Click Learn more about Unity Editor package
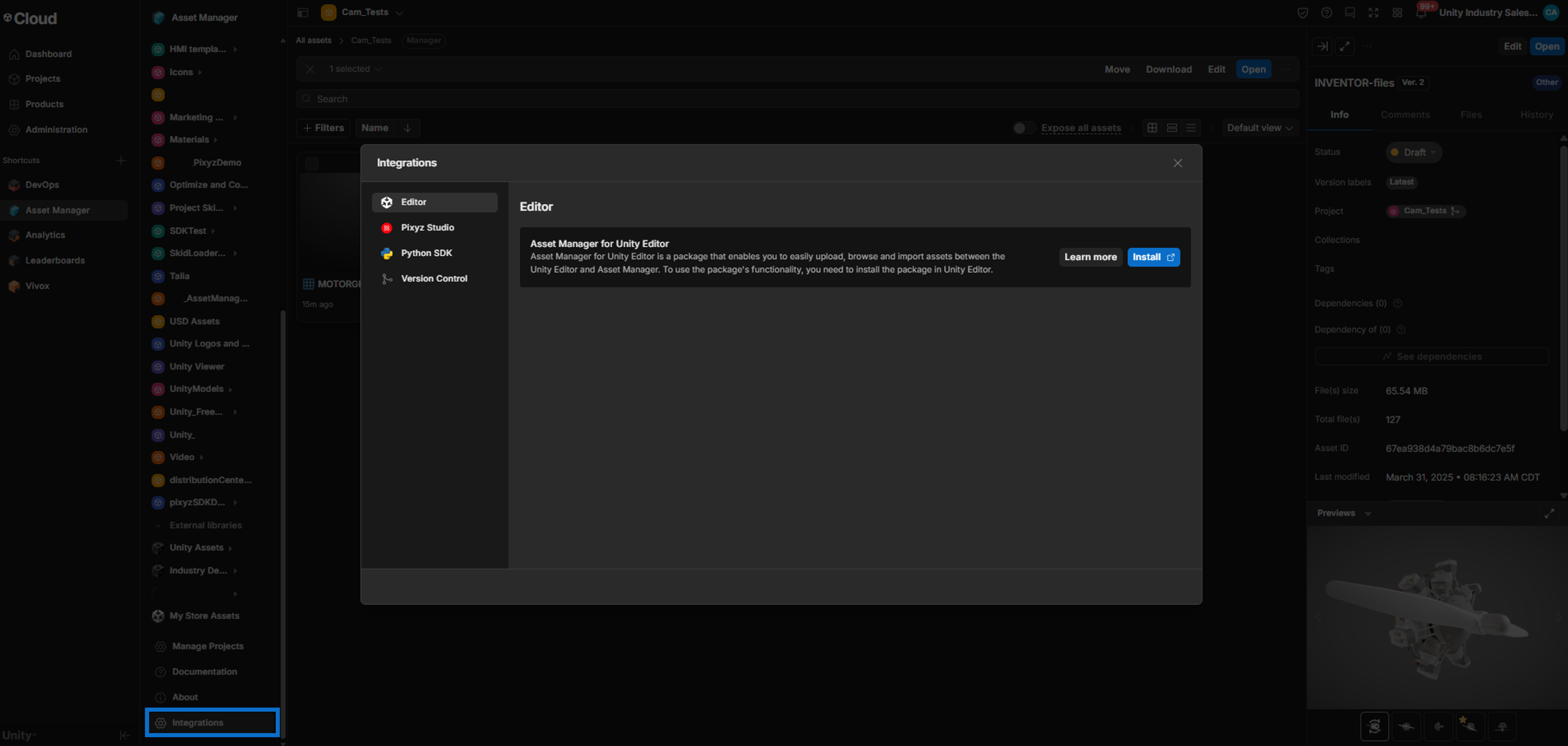Image resolution: width=1568 pixels, height=746 pixels. (1090, 257)
